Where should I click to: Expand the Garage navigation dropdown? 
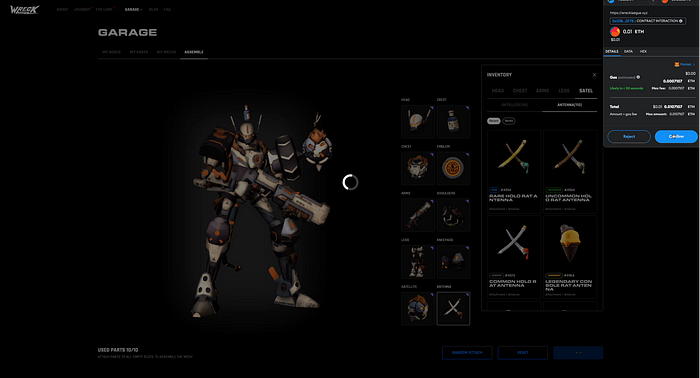[133, 9]
